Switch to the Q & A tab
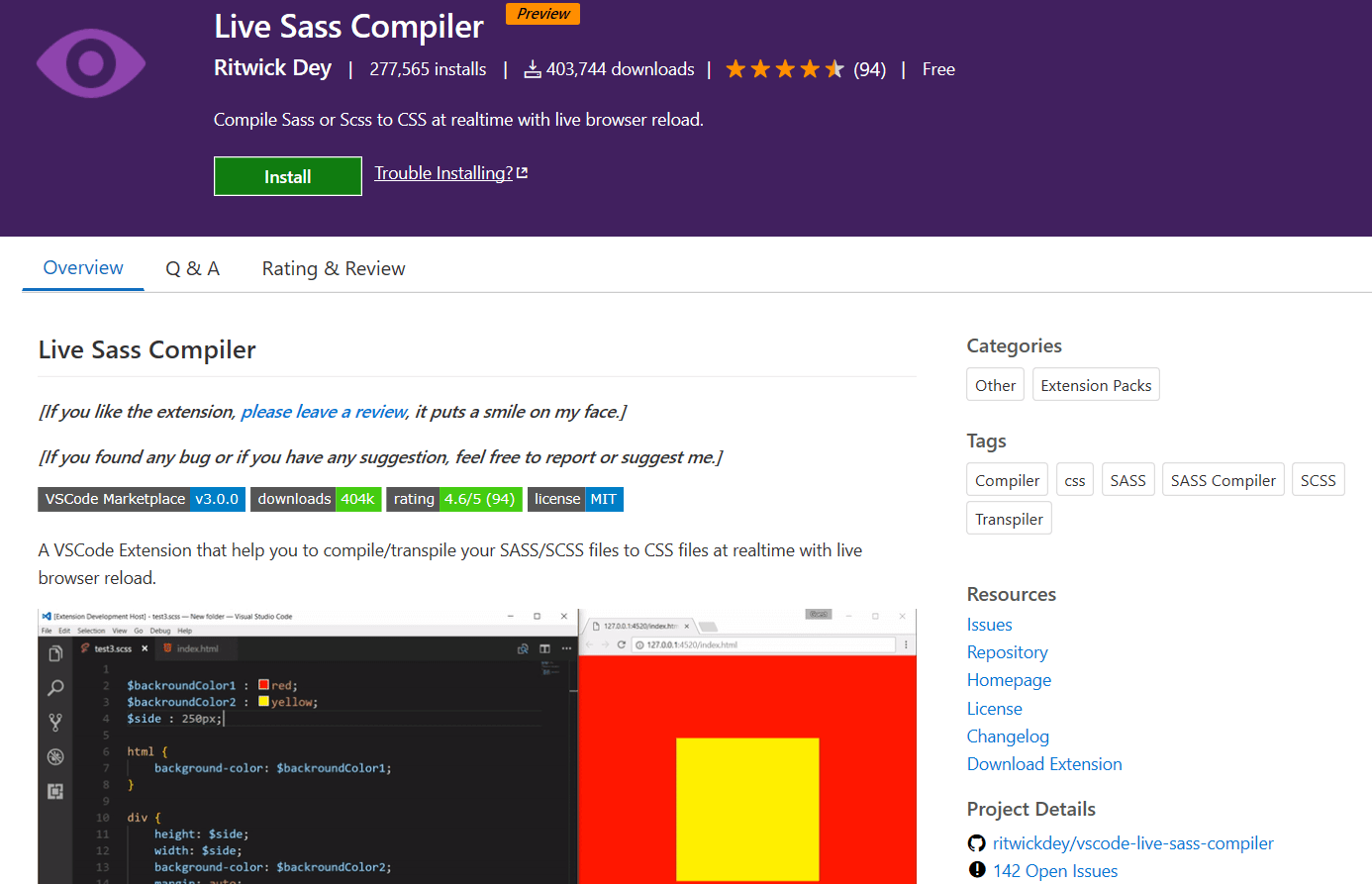Screen dimensions: 1372x884 192,268
